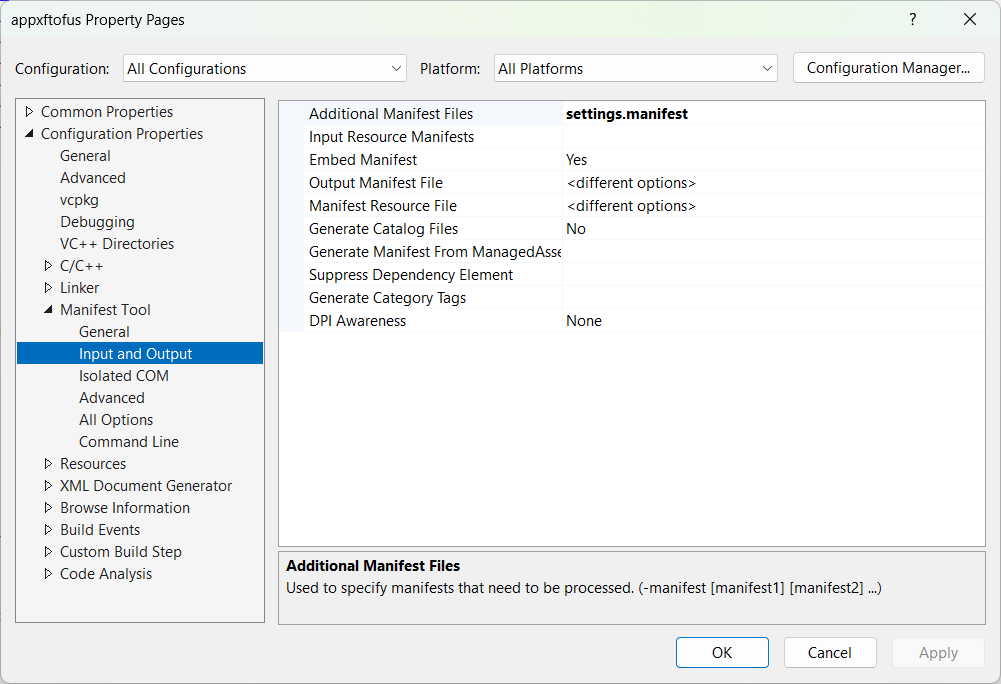
Task: Click Cancel to discard changes
Action: 829,652
